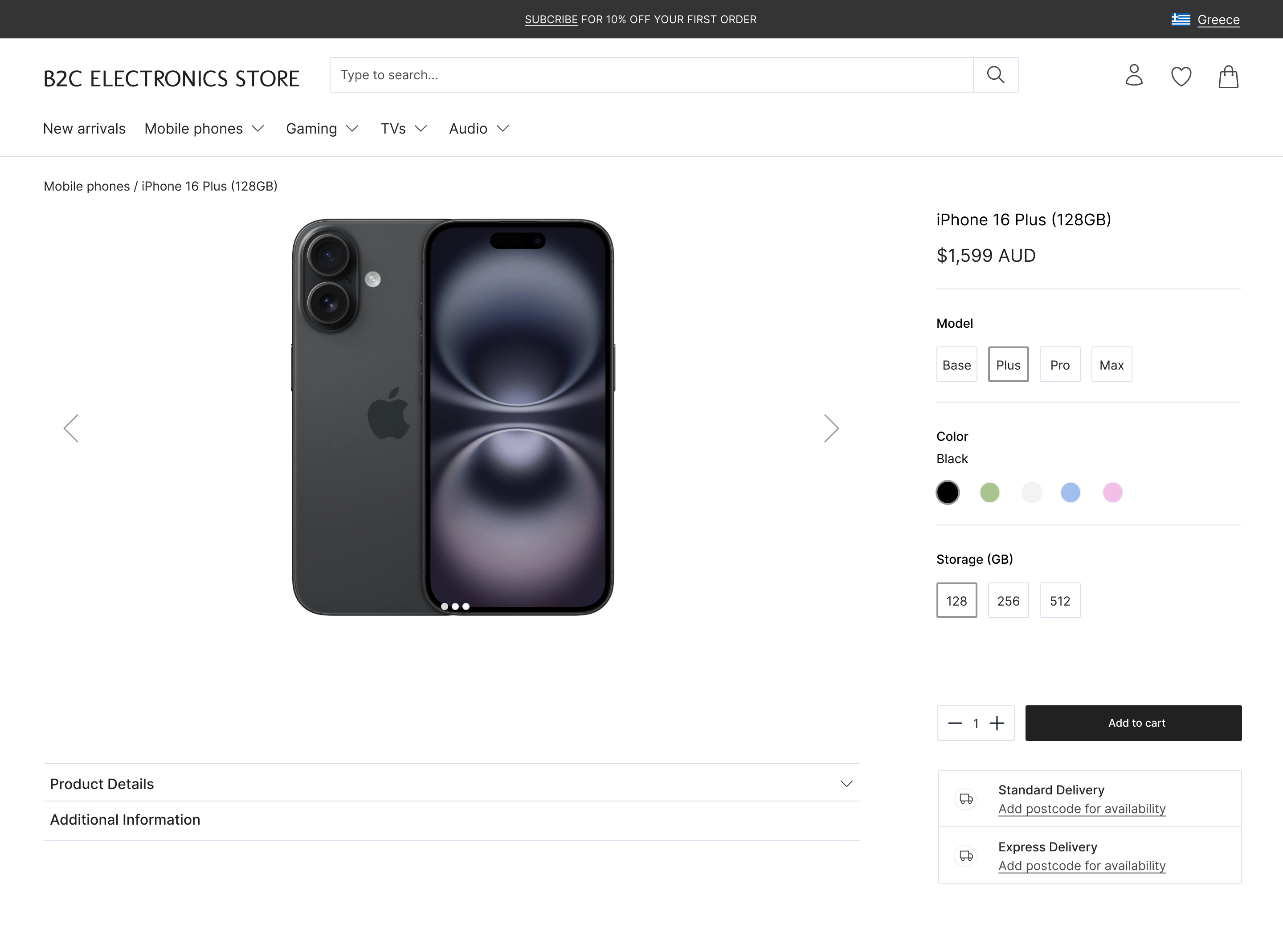Open the Audio navigation menu
The height and width of the screenshot is (952, 1283).
point(479,129)
